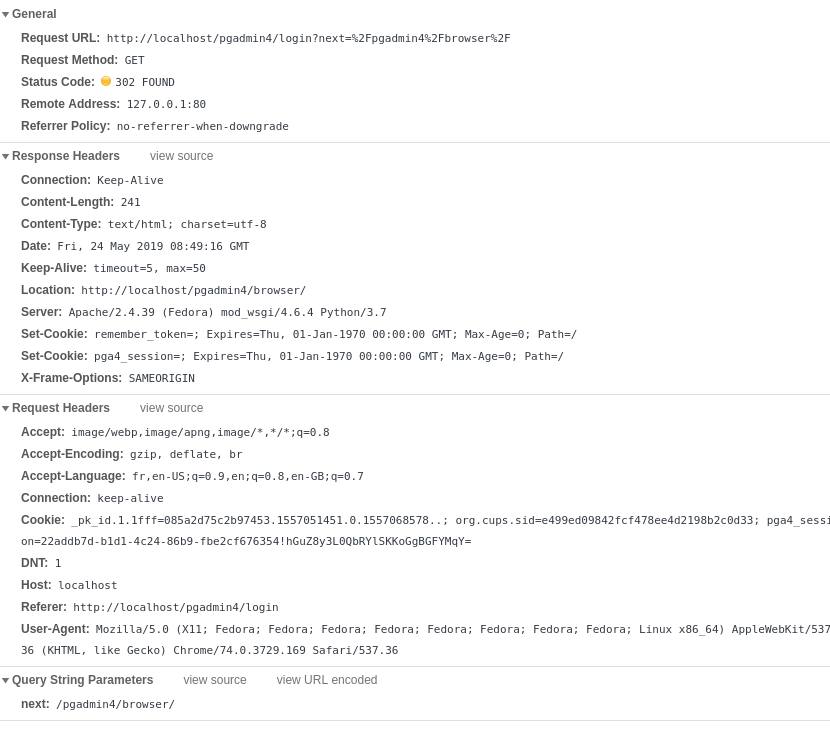Click the X-Frame-Options SAMEORIGIN value
Screen dimensions: 830x737
pos(162,379)
